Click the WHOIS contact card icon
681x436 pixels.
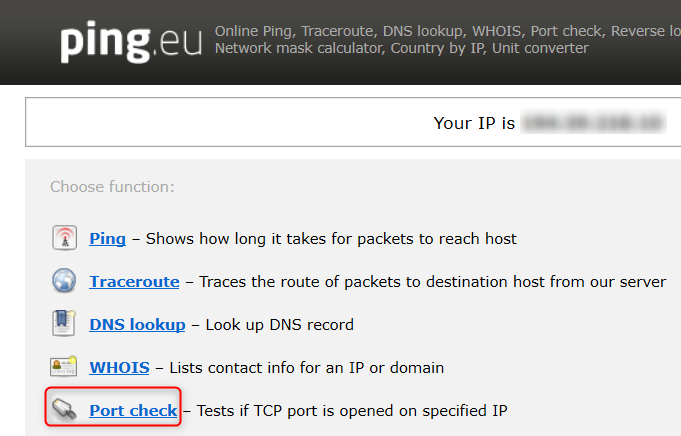(x=64, y=367)
